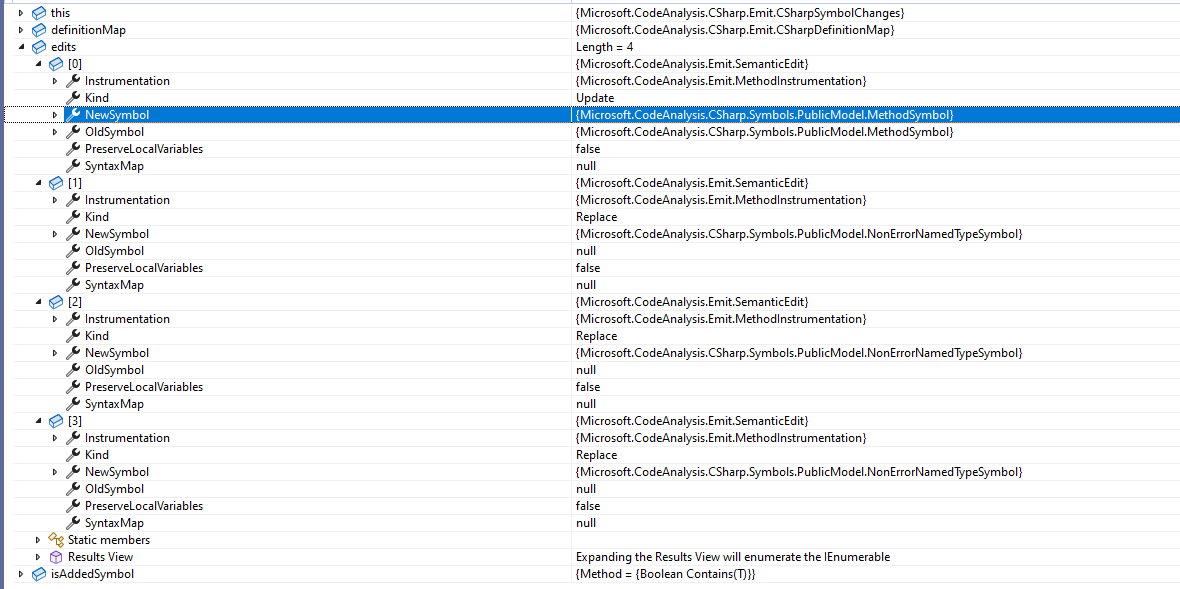1180x589 pixels.
Task: Click the object icon beside isAddedSymbol
Action: [x=39, y=573]
